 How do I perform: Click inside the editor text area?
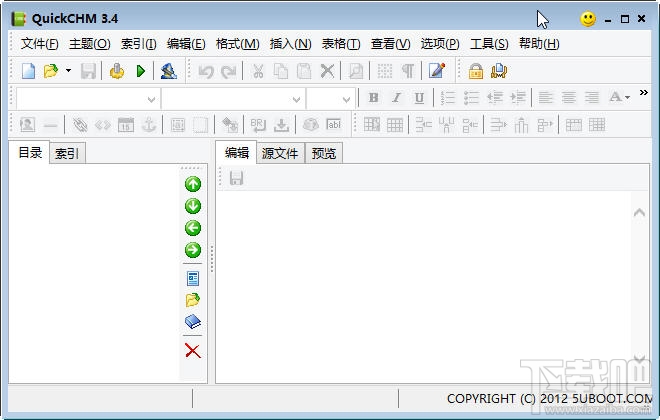pos(423,286)
